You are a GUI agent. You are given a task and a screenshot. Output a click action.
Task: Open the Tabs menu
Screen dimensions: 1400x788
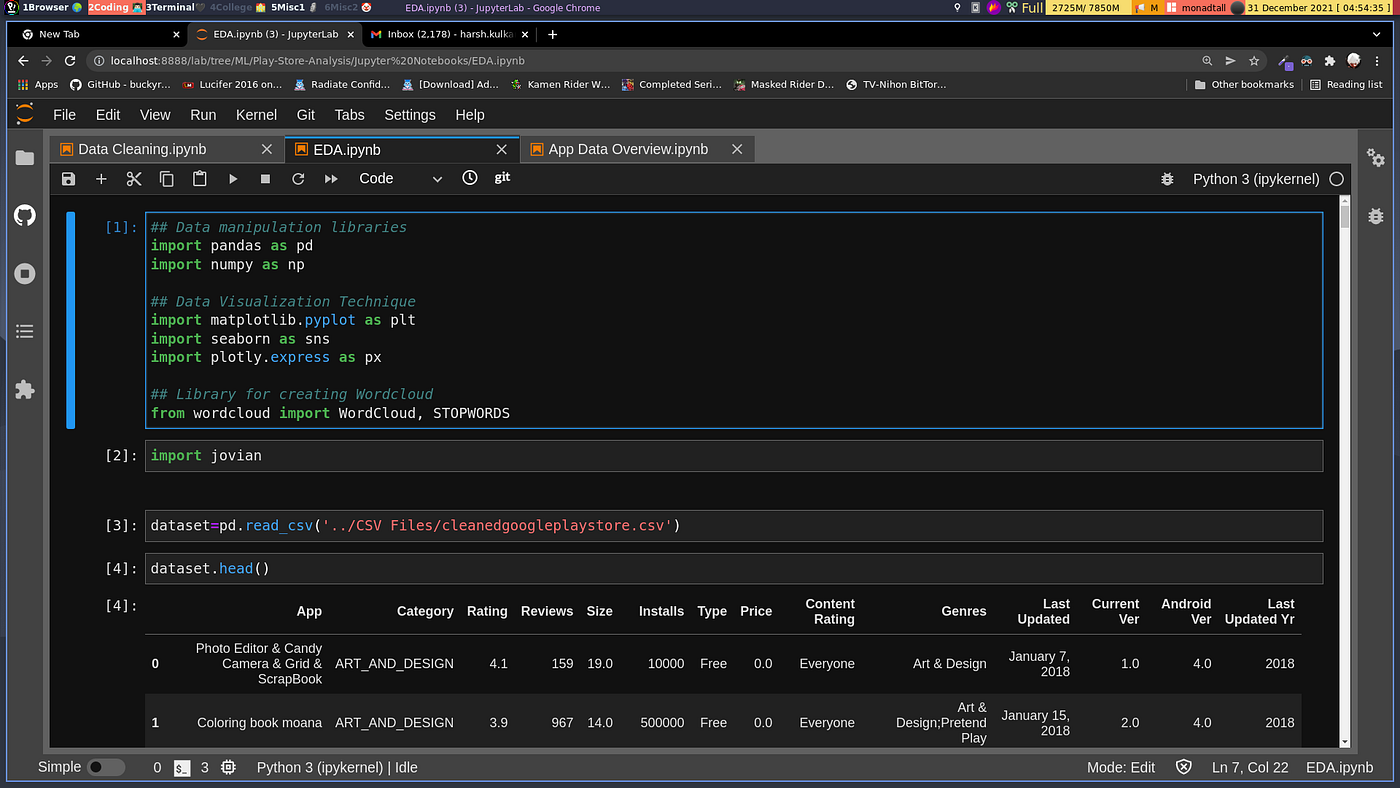(x=349, y=115)
